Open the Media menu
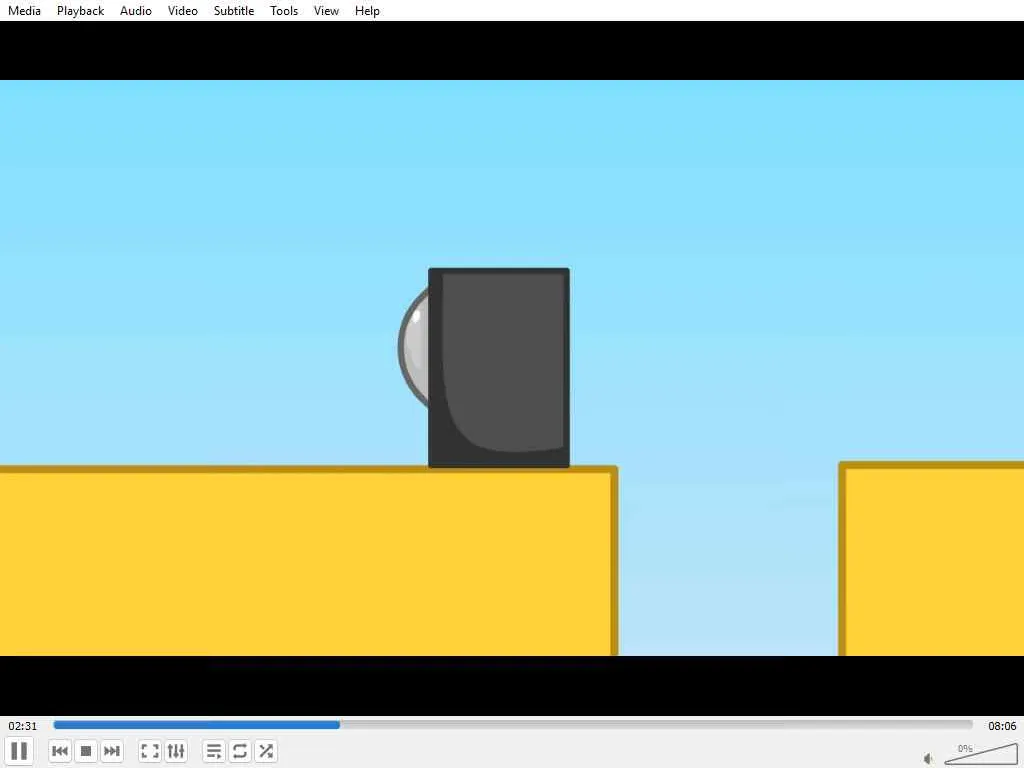This screenshot has width=1024, height=768. click(24, 10)
